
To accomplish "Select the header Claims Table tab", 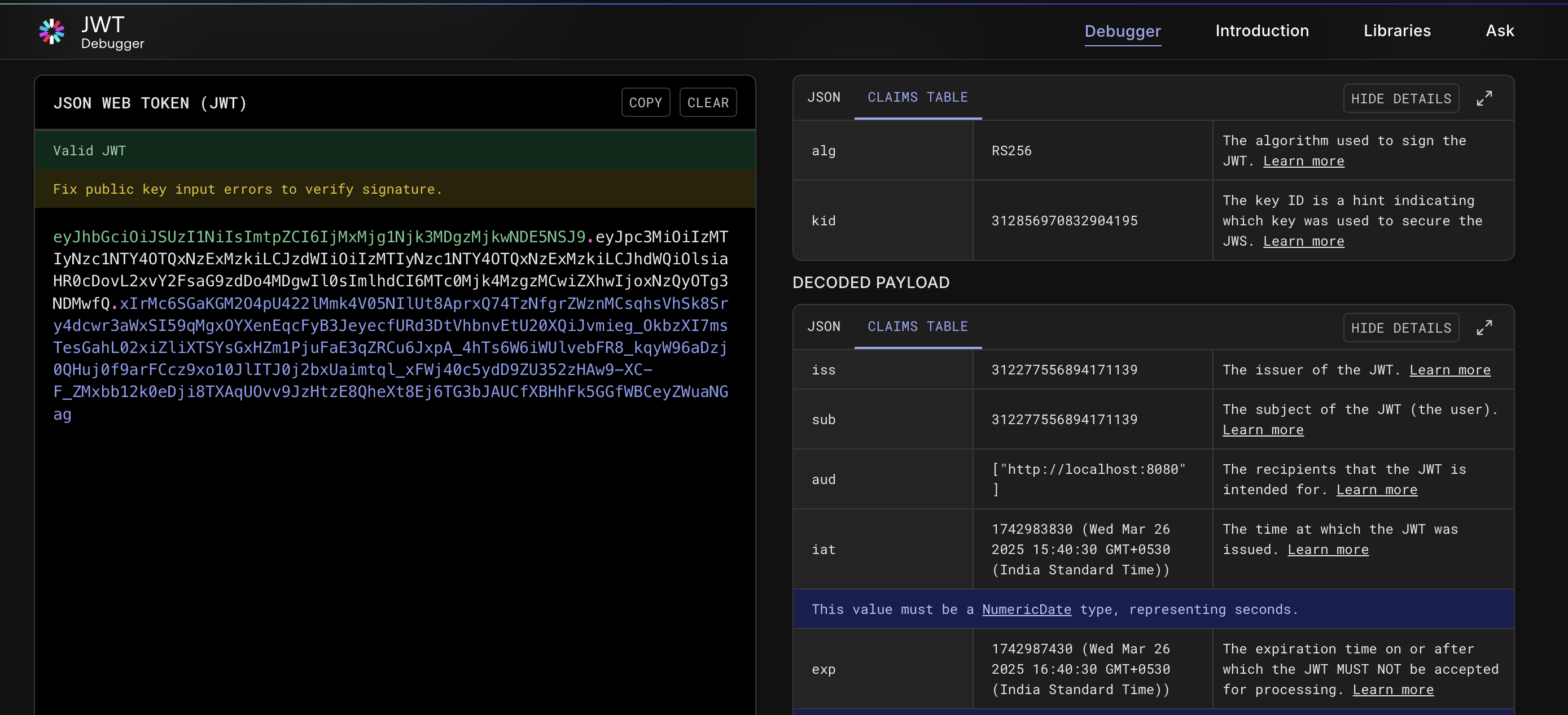I will 917,98.
